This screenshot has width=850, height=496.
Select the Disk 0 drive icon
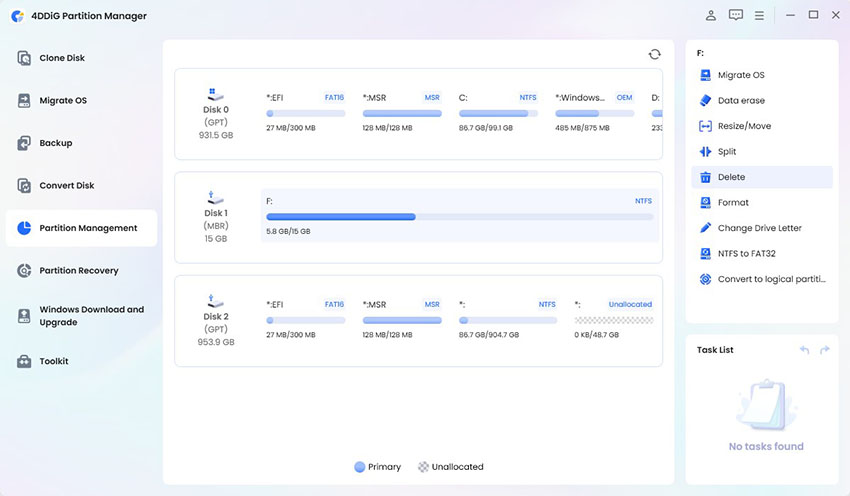tap(216, 93)
